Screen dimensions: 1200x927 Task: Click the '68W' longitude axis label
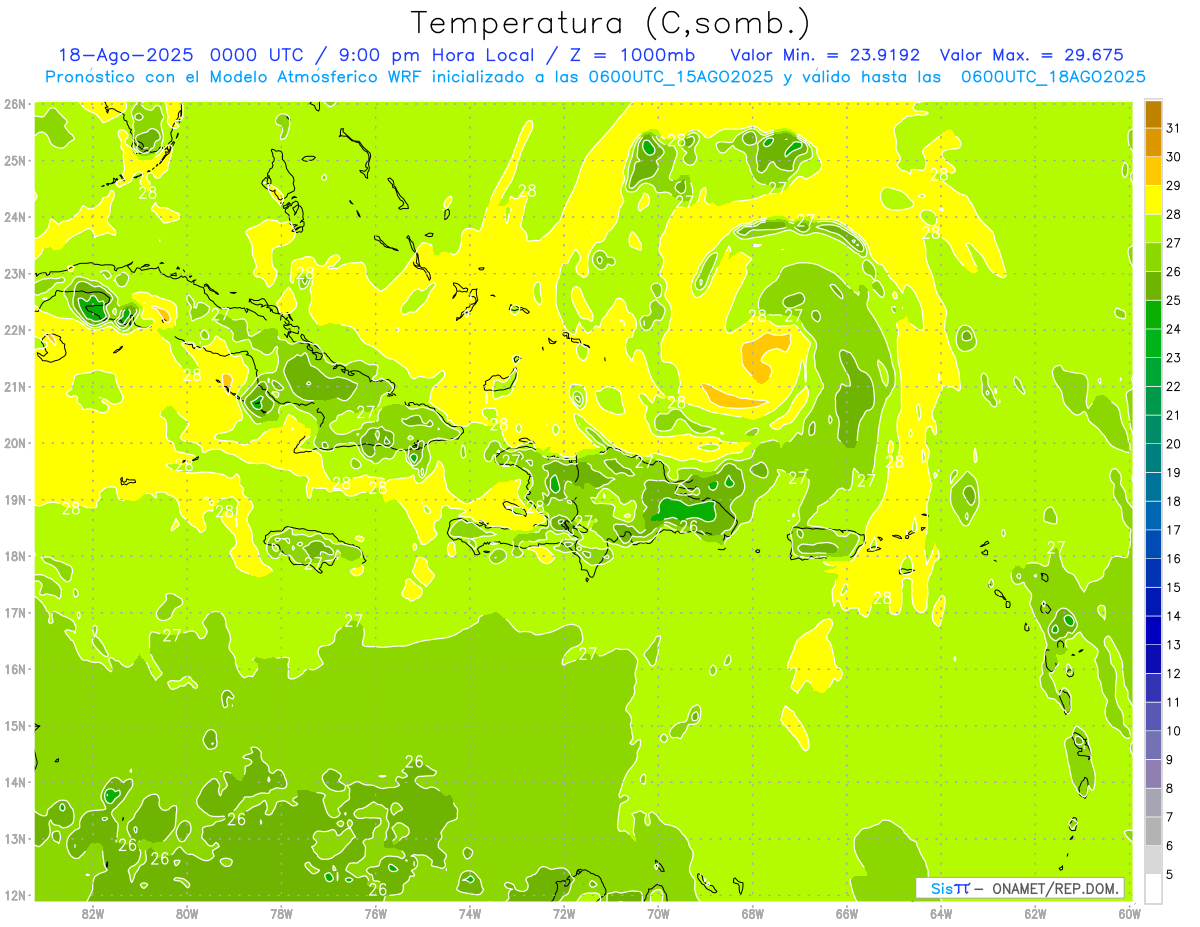(x=753, y=913)
